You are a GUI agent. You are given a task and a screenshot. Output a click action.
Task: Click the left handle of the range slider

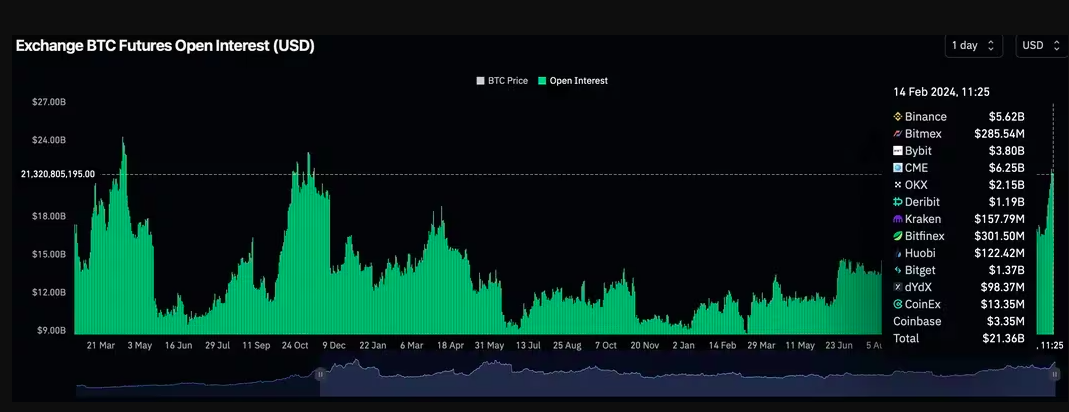pos(321,373)
